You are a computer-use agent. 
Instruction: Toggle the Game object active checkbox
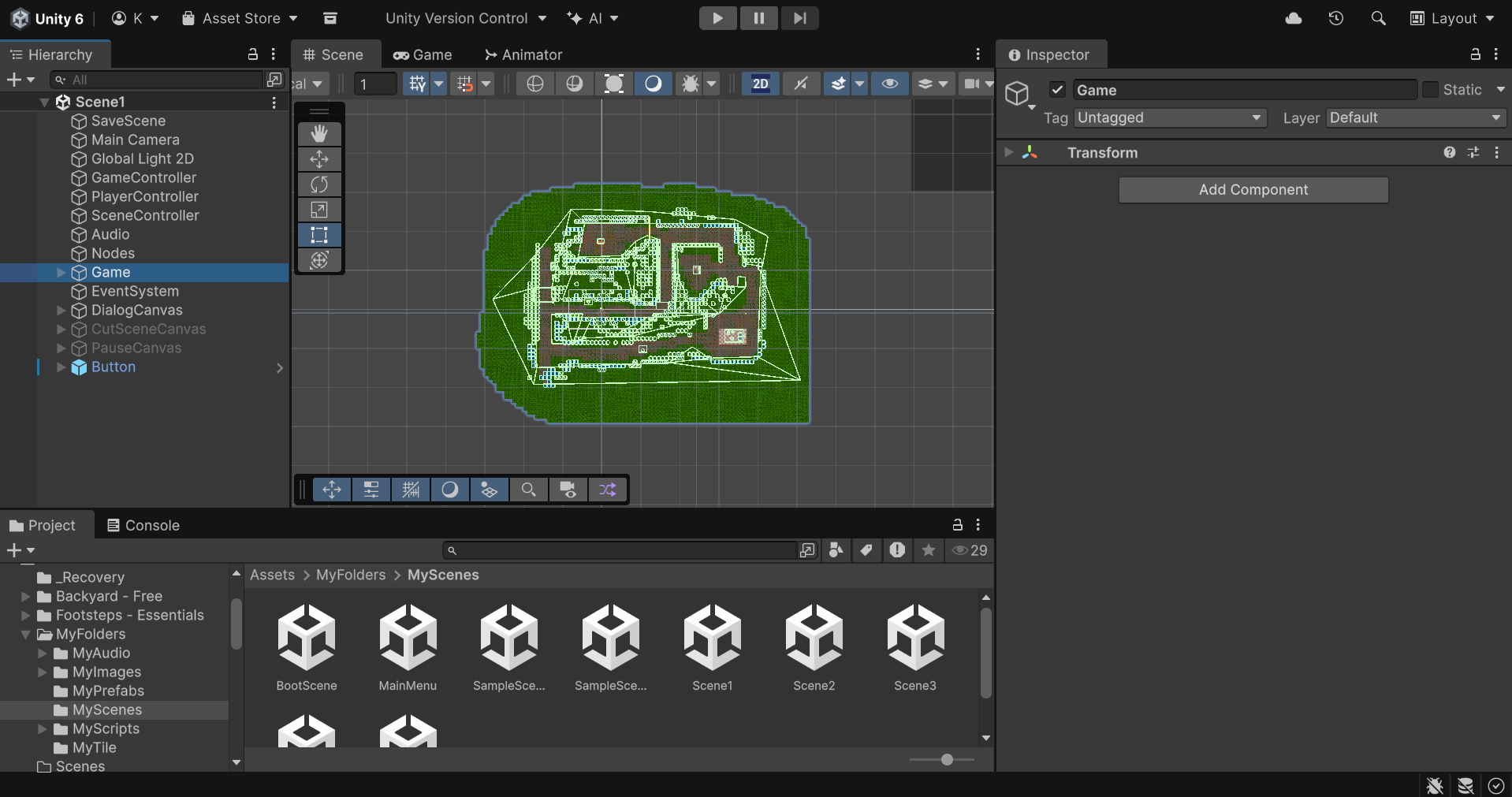coord(1058,90)
